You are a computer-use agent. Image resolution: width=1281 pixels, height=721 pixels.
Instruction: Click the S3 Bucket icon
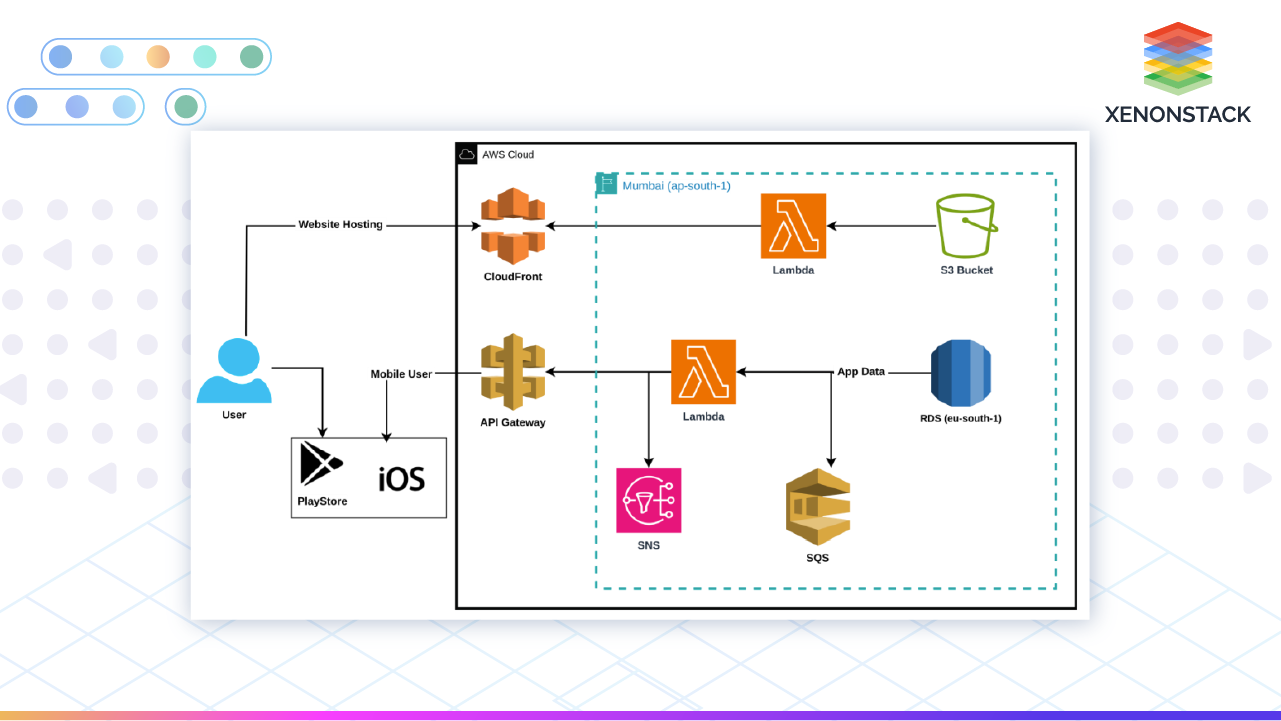[x=966, y=226]
